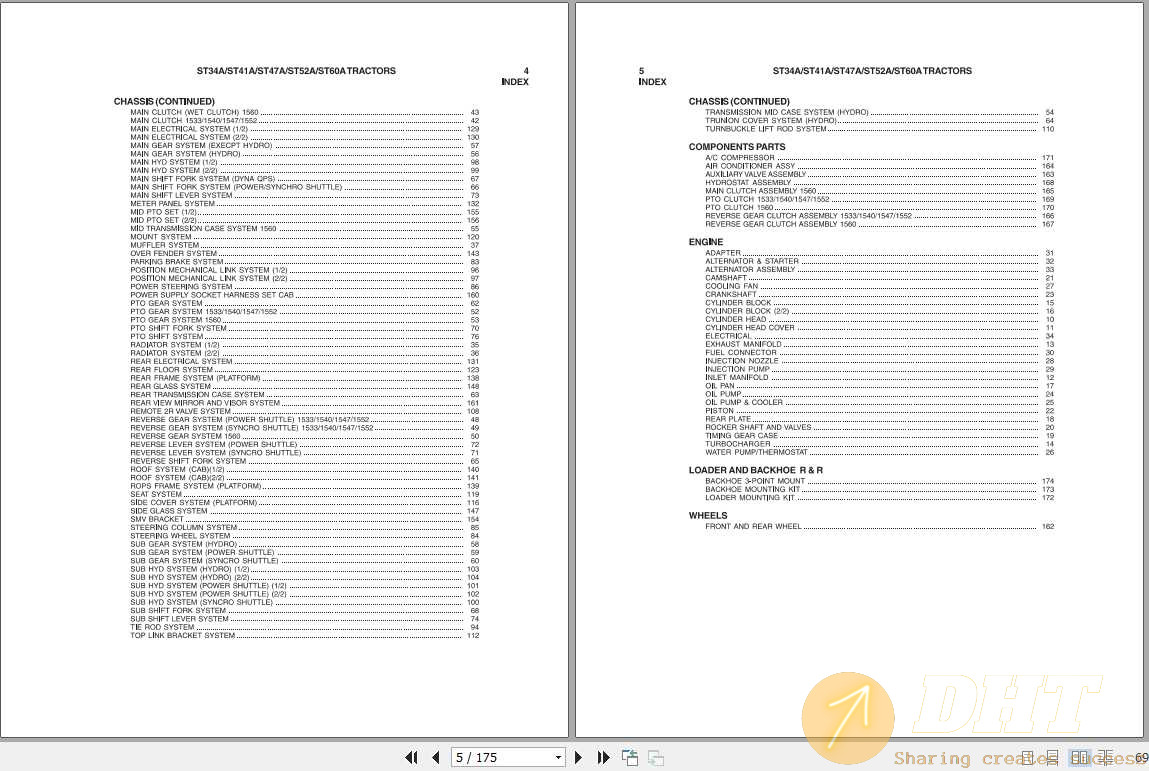
Task: Select the TOP LINK BRACKET SYSTEM entry
Action: point(183,635)
